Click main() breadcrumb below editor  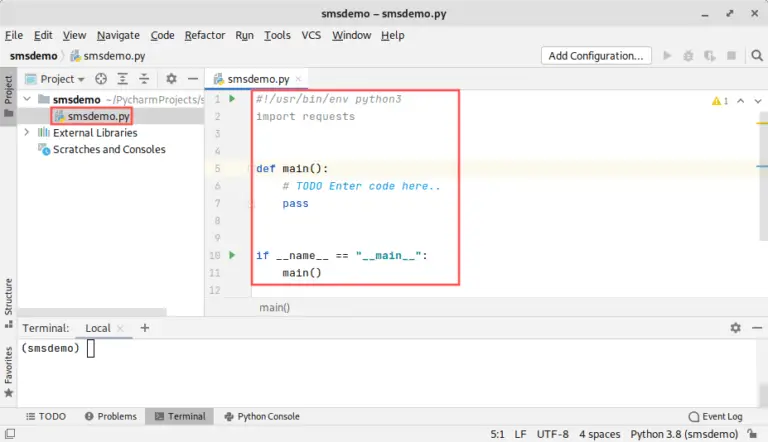coord(274,307)
